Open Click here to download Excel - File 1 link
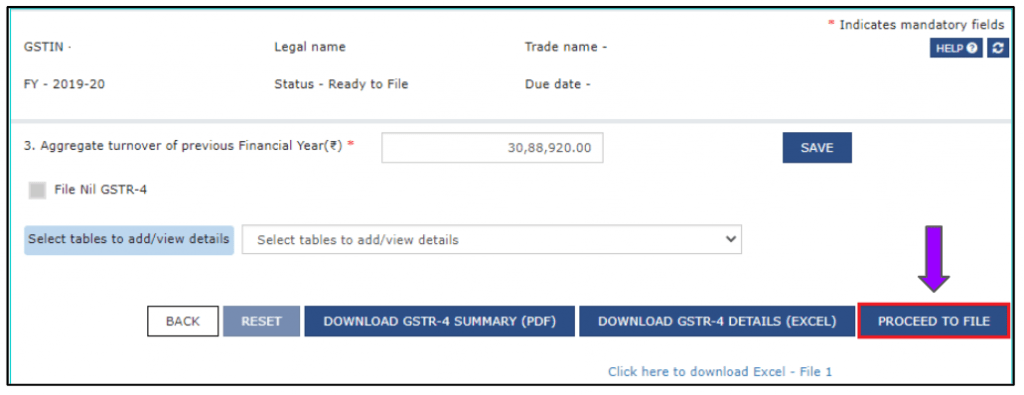This screenshot has height=395, width=1024. 720,371
